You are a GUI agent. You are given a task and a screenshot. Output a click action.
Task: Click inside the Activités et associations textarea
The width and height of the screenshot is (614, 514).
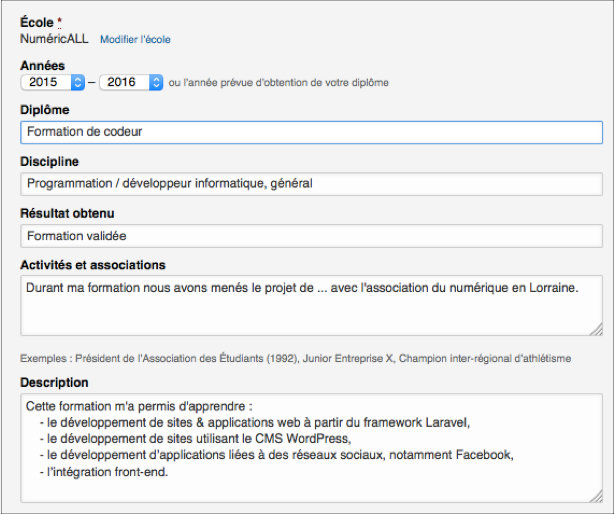[x=311, y=305]
